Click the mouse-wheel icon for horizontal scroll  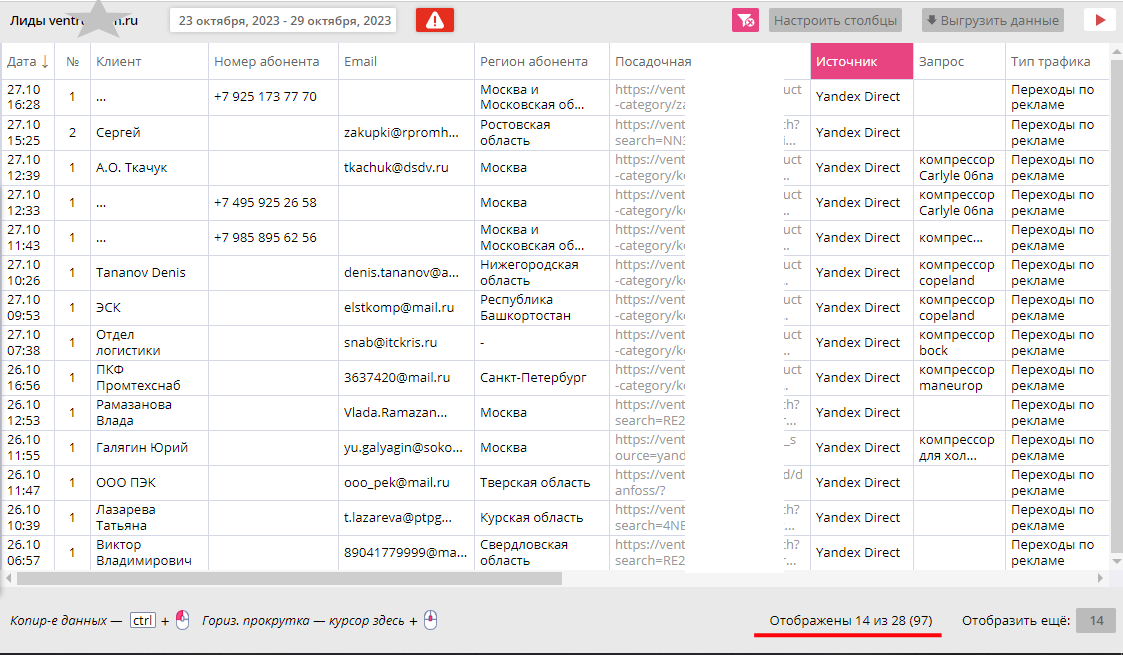pos(430,620)
